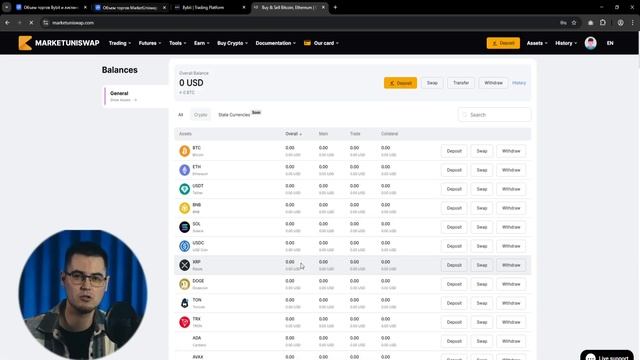Screen dimensions: 640x360
Task: Sort by the Overall column header
Action: tap(293, 134)
